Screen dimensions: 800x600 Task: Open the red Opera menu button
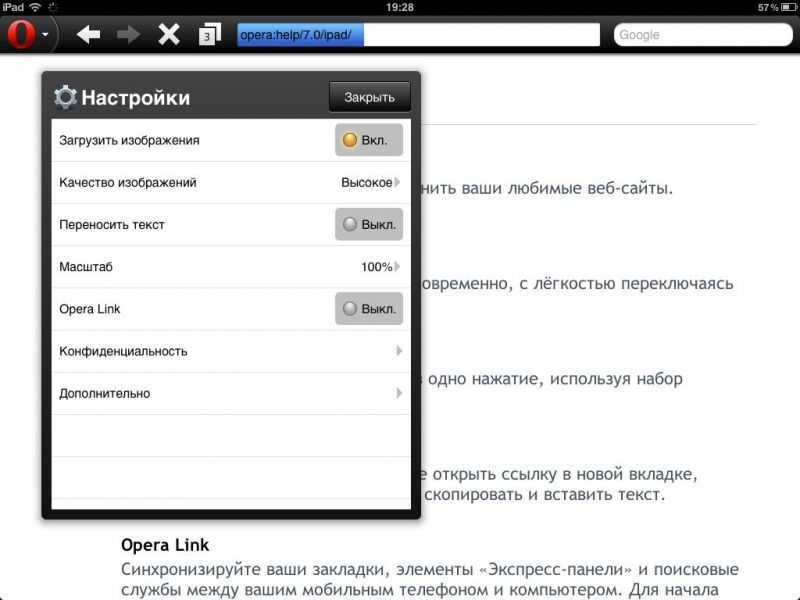coord(21,35)
